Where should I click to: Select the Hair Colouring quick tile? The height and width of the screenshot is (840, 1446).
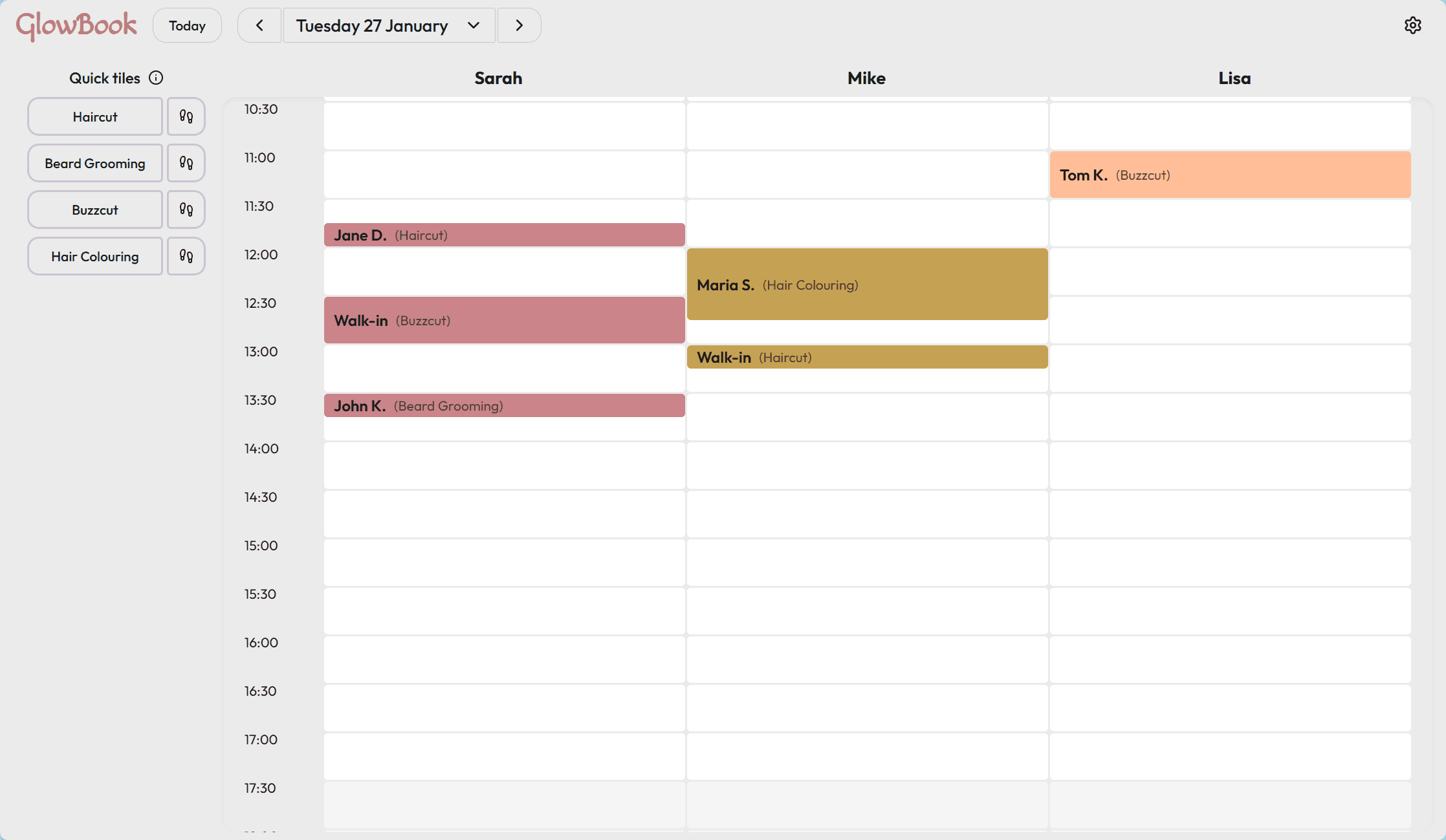[x=95, y=256]
